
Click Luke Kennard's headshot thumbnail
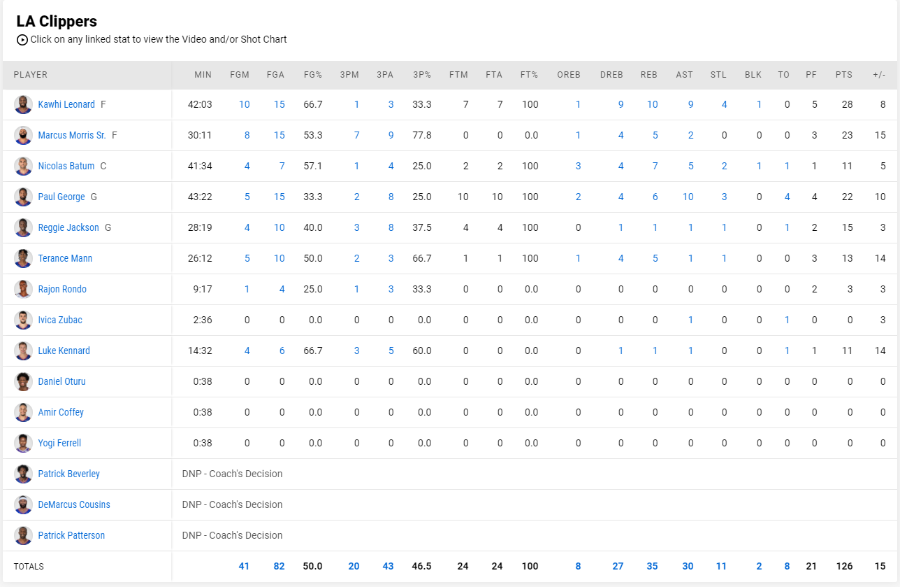pyautogui.click(x=23, y=351)
